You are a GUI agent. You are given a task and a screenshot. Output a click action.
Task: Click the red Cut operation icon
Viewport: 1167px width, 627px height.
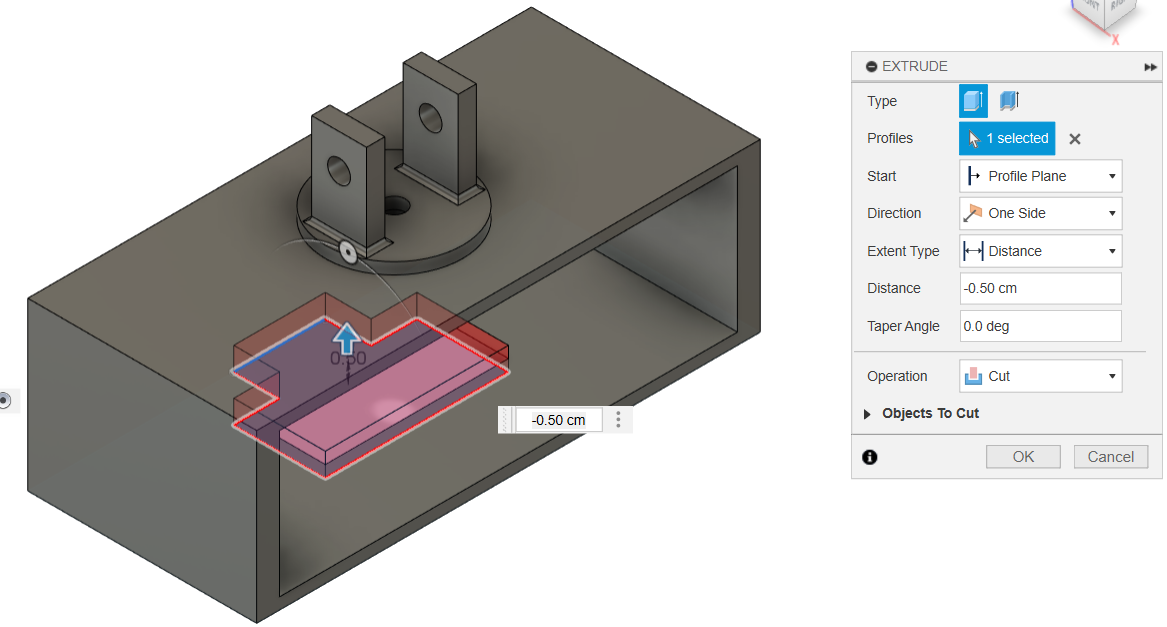[x=974, y=375]
